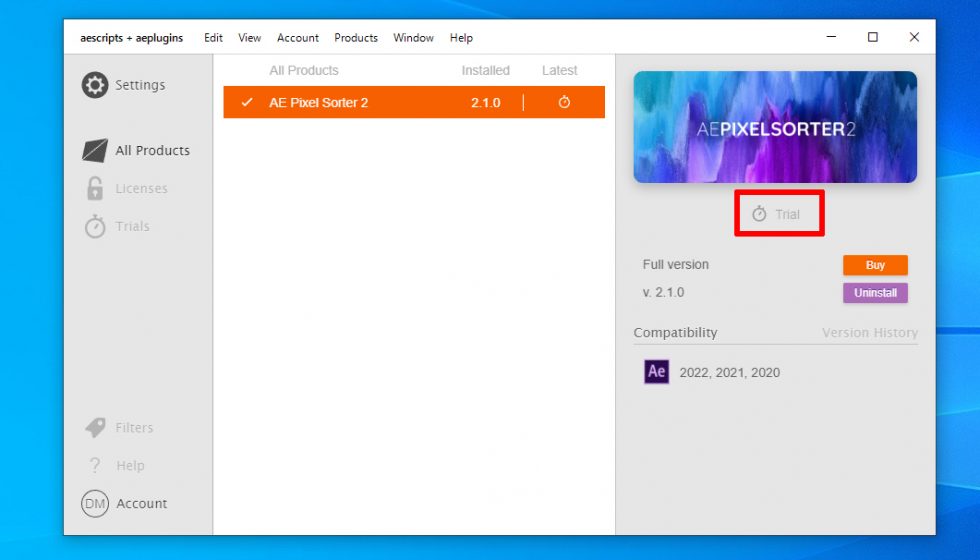Select the AE Pixel Sorter 2 product name
Screen dimensions: 980x560
click(319, 102)
